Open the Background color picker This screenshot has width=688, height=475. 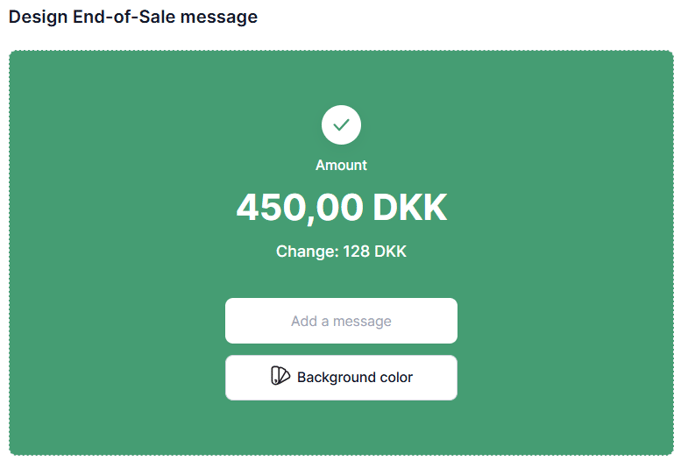[341, 378]
